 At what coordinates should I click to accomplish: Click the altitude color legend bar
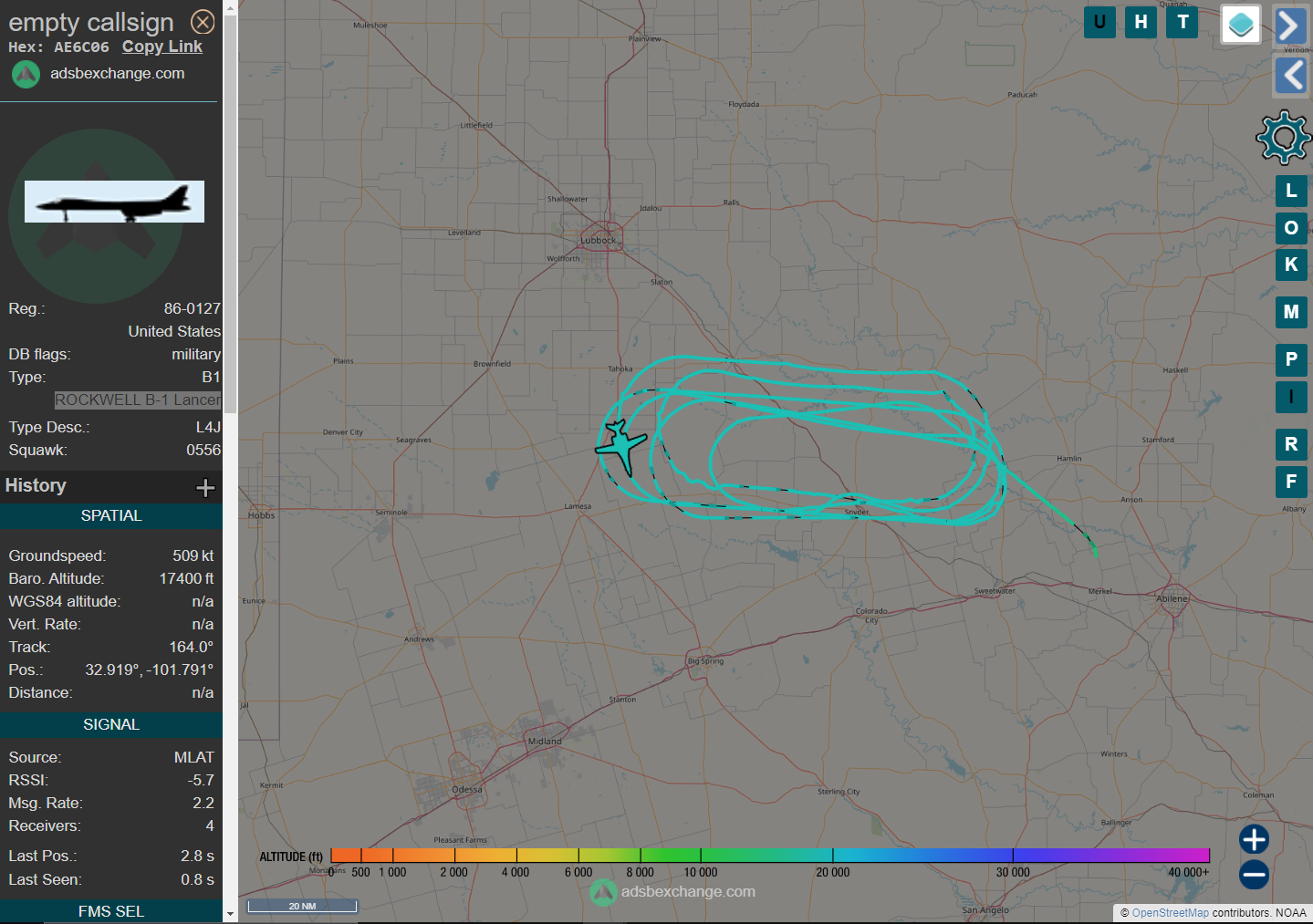[770, 855]
